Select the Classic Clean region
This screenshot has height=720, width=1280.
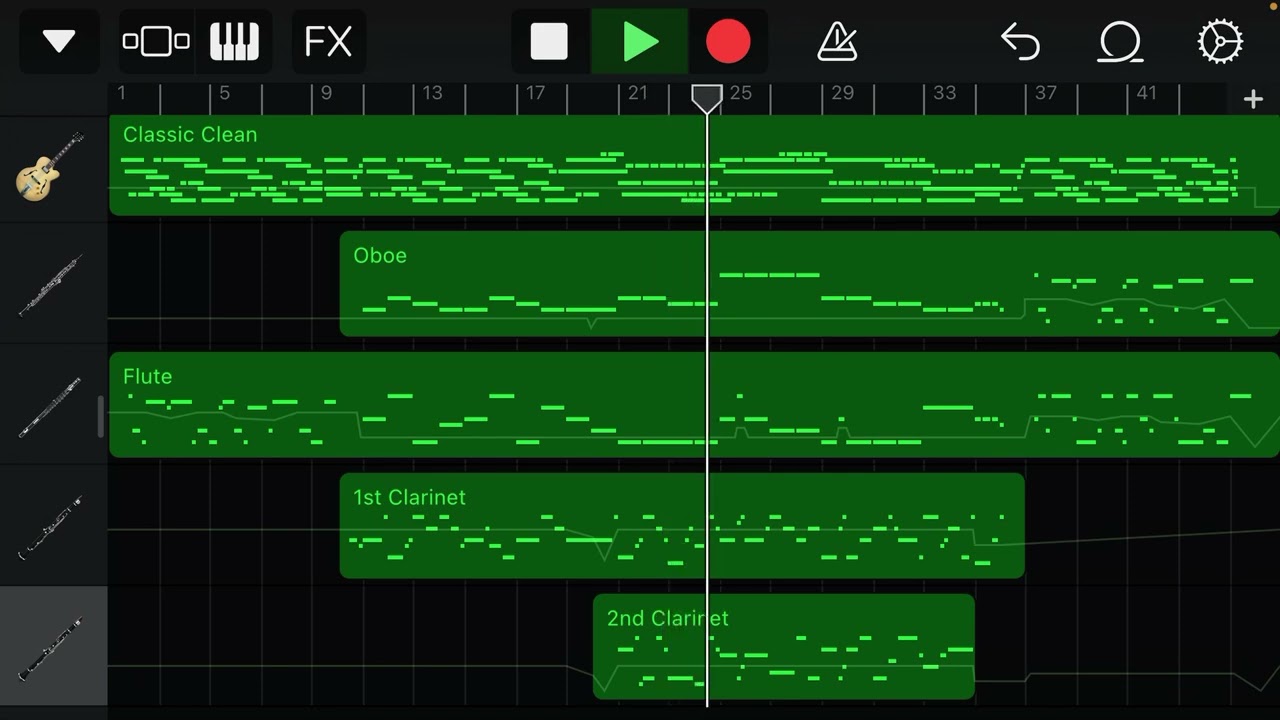694,165
